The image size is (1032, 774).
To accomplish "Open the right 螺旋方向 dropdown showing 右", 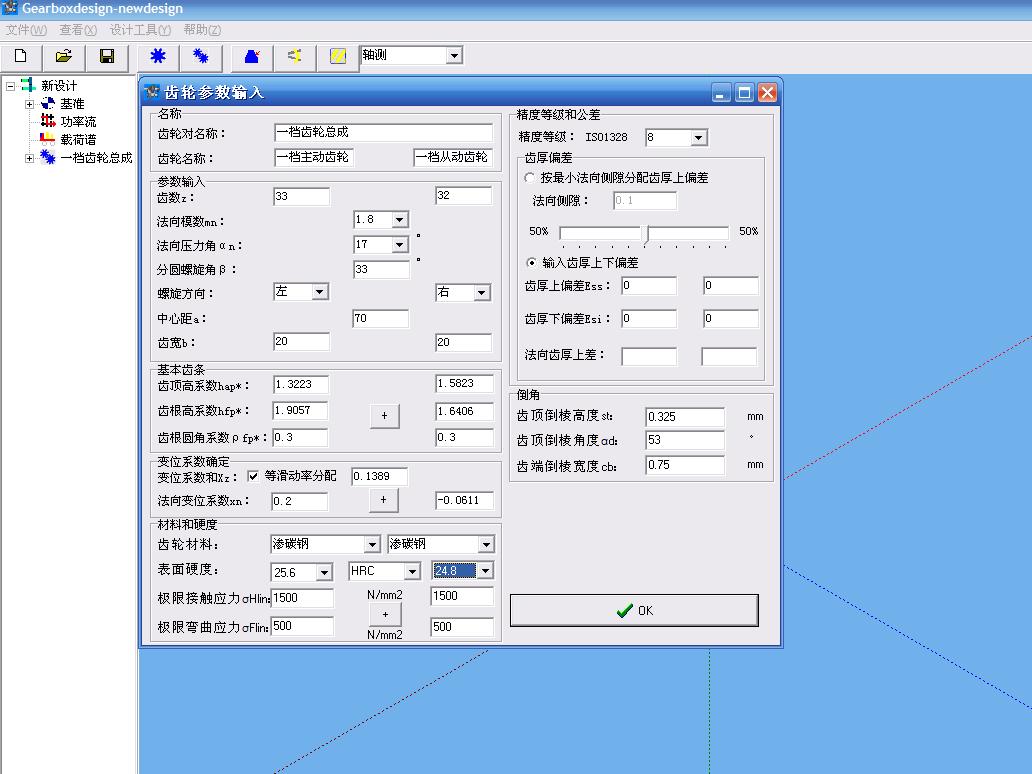I will [482, 293].
